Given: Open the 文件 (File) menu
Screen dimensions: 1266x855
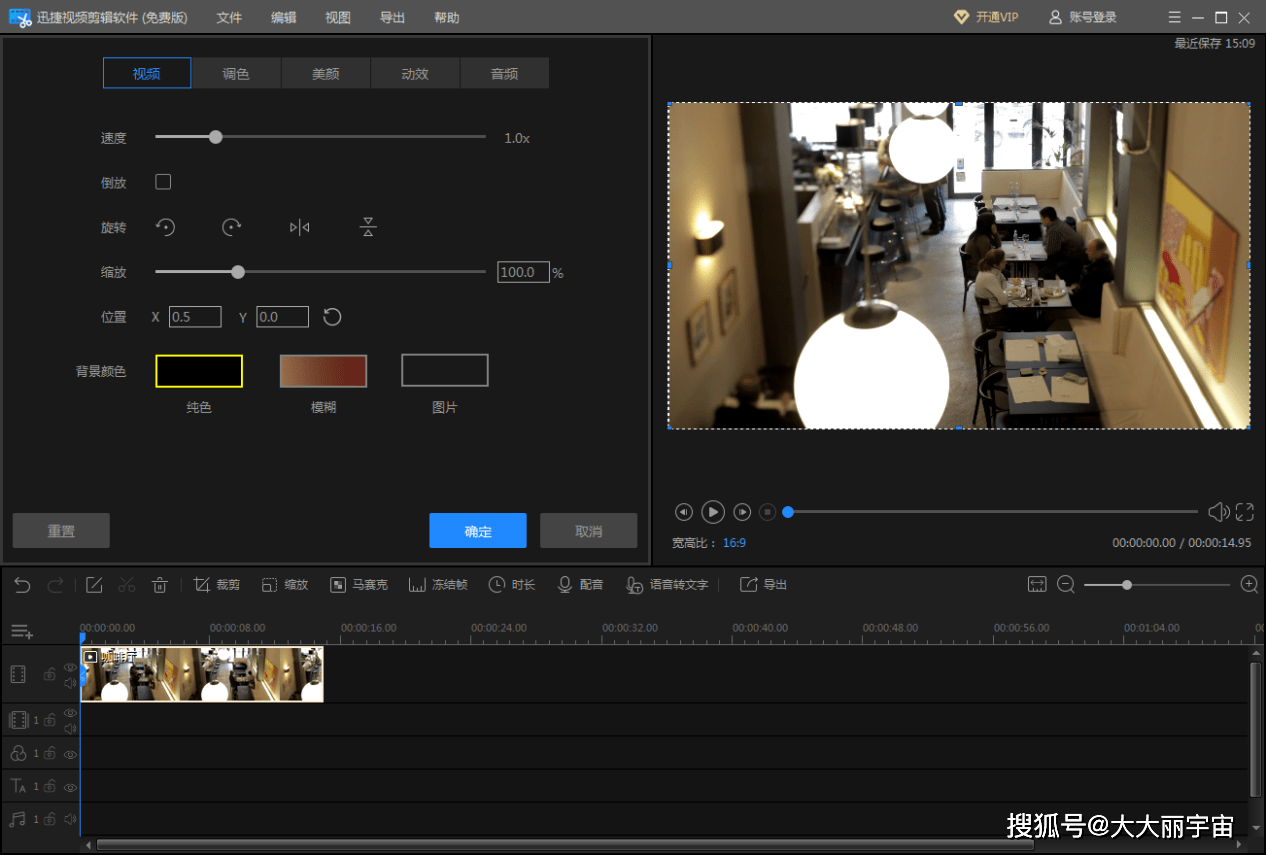Looking at the screenshot, I should [229, 17].
